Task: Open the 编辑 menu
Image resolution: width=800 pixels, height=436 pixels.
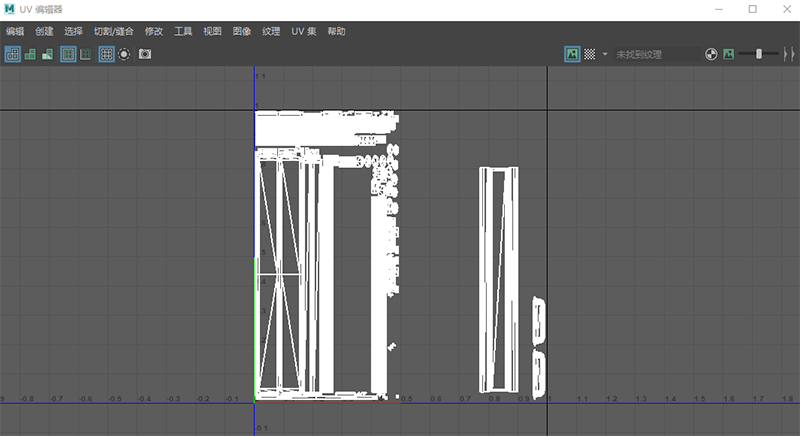Action: point(15,32)
